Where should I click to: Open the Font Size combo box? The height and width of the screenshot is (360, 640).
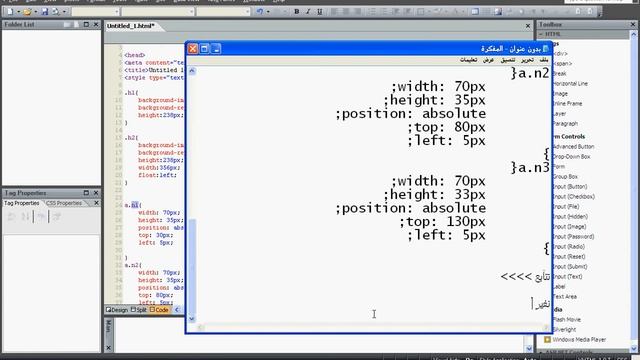click(x=223, y=11)
